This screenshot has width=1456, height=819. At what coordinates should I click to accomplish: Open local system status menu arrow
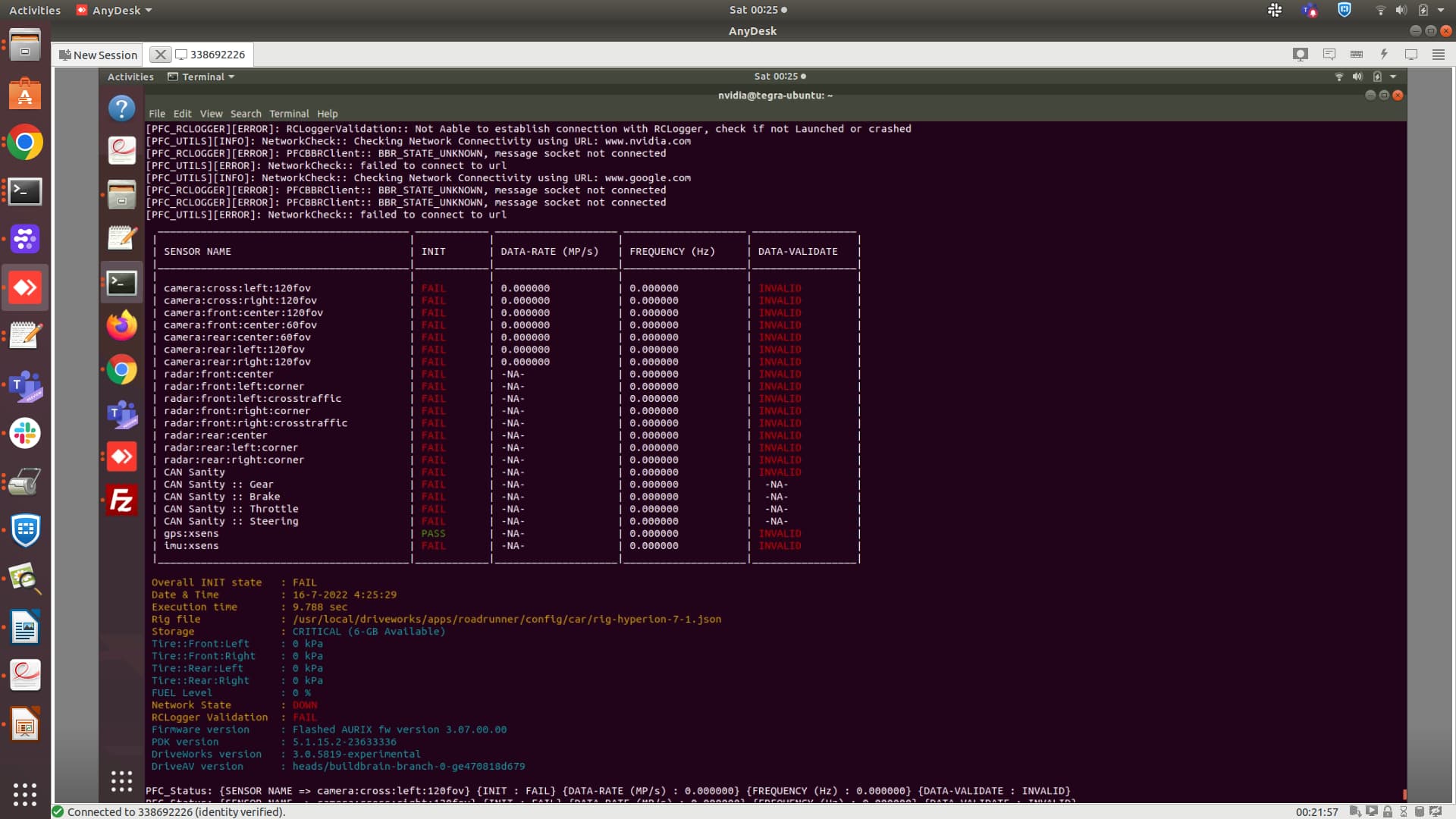click(x=1441, y=10)
